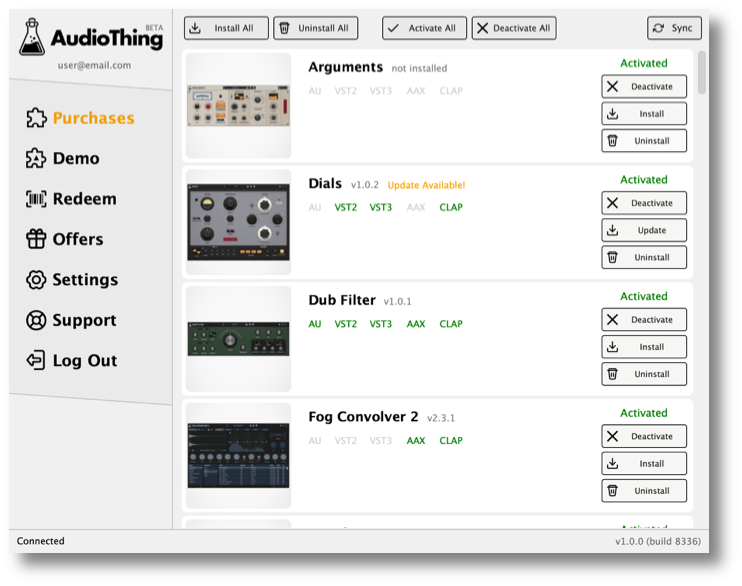
Task: Click the Purchases puzzle piece icon
Action: [36, 118]
